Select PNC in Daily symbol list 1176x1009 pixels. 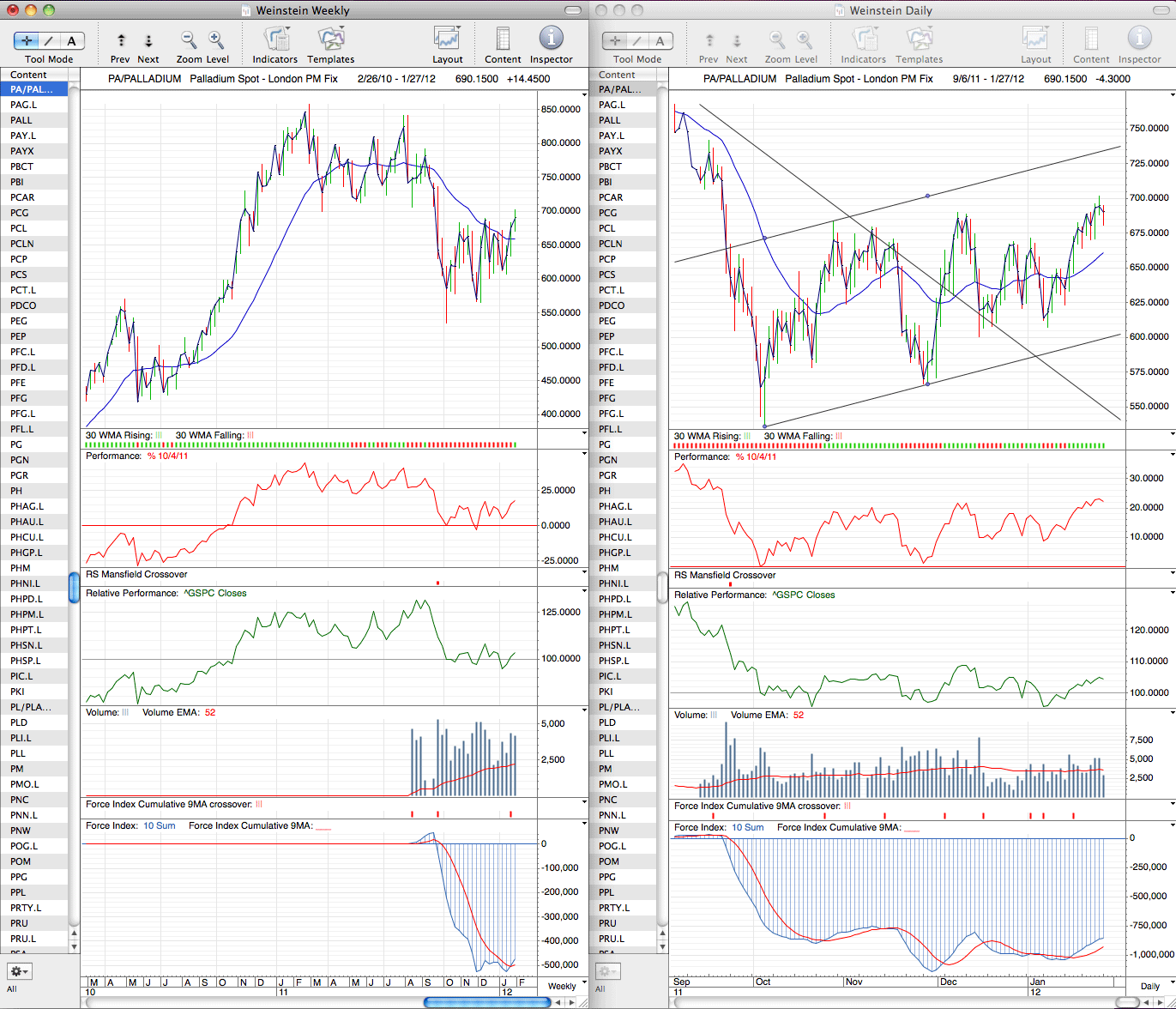(623, 800)
